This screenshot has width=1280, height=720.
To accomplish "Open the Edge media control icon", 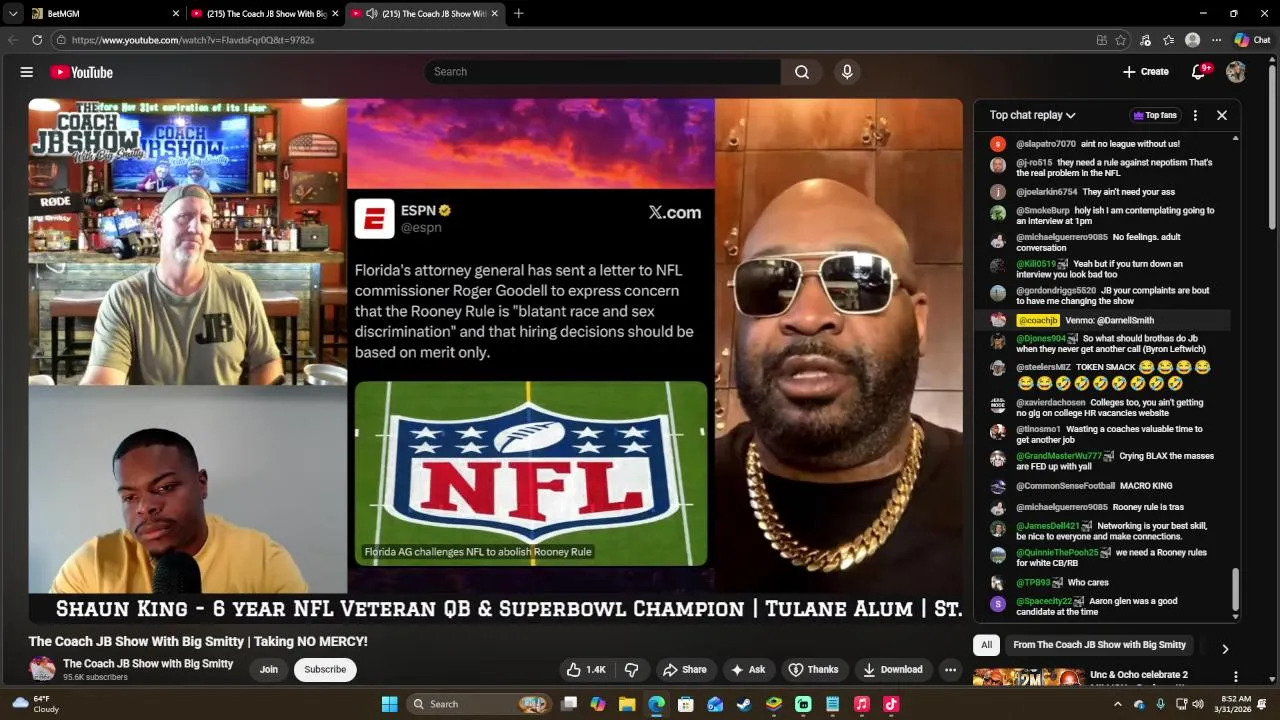I will tap(1145, 40).
